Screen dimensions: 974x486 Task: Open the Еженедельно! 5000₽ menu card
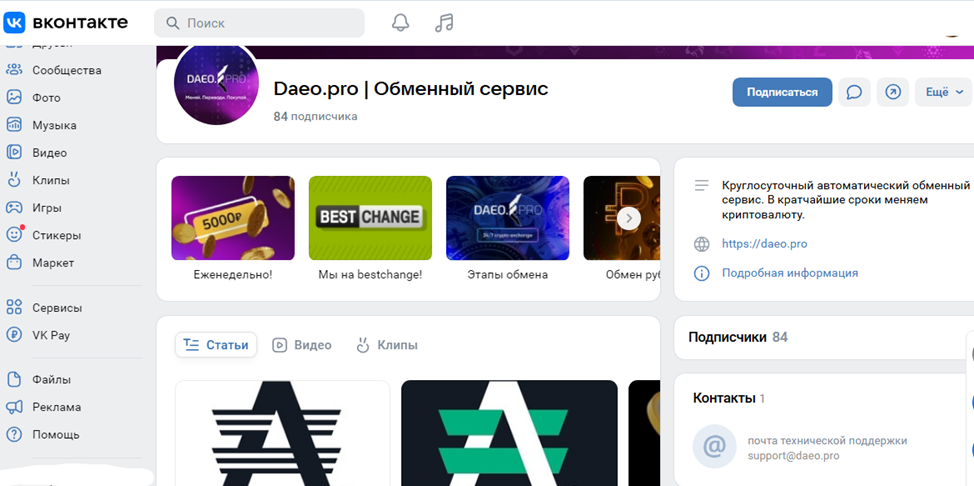(233, 228)
